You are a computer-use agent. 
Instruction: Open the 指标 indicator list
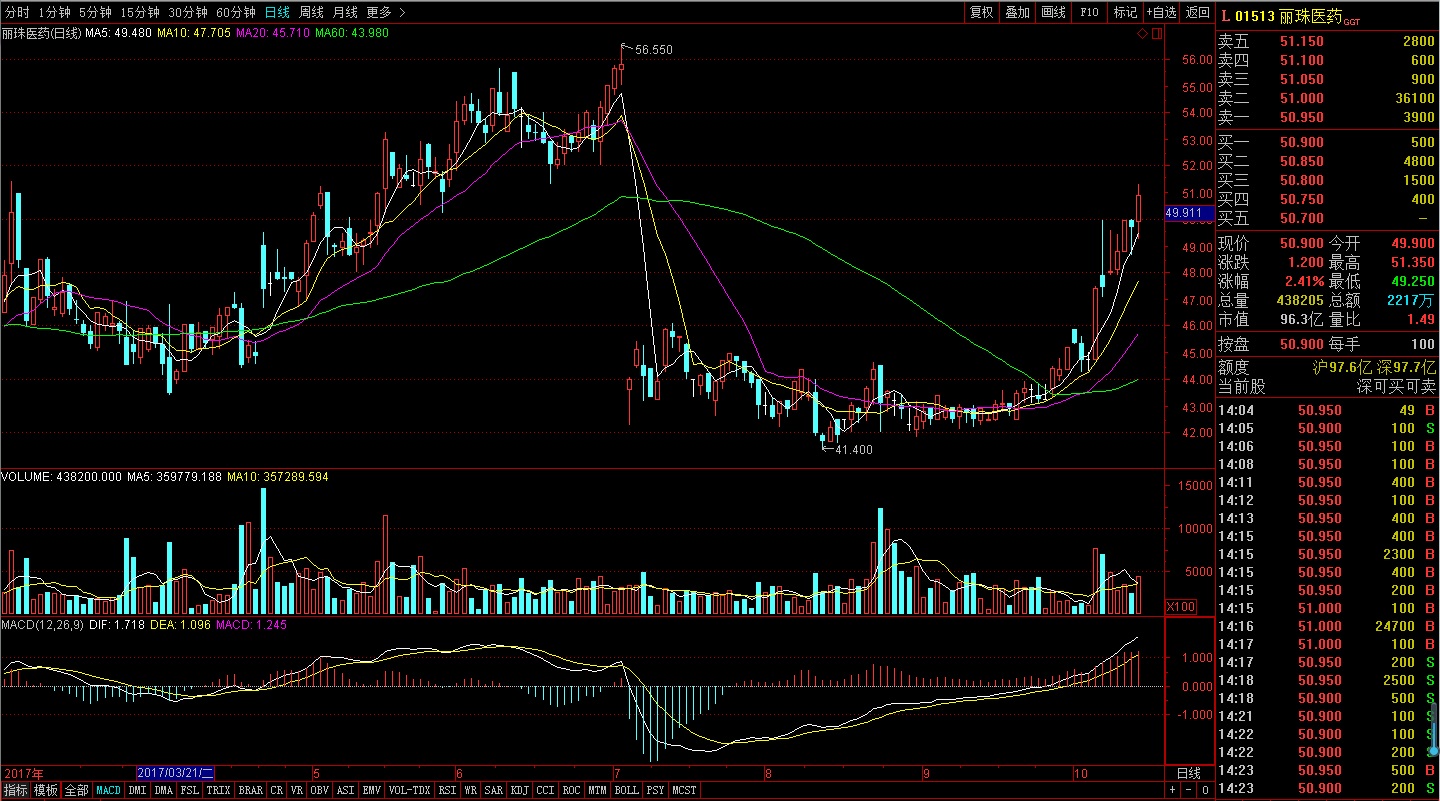click(x=15, y=790)
